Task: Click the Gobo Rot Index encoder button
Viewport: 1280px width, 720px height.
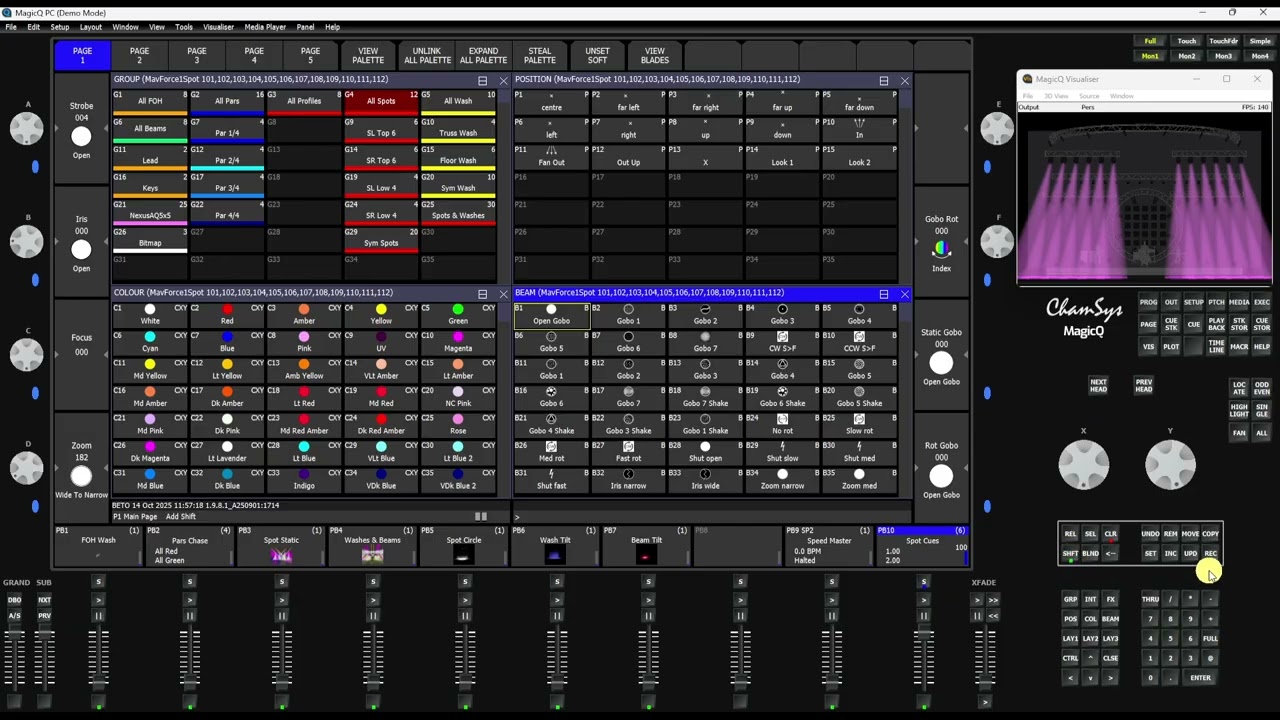Action: pos(941,248)
